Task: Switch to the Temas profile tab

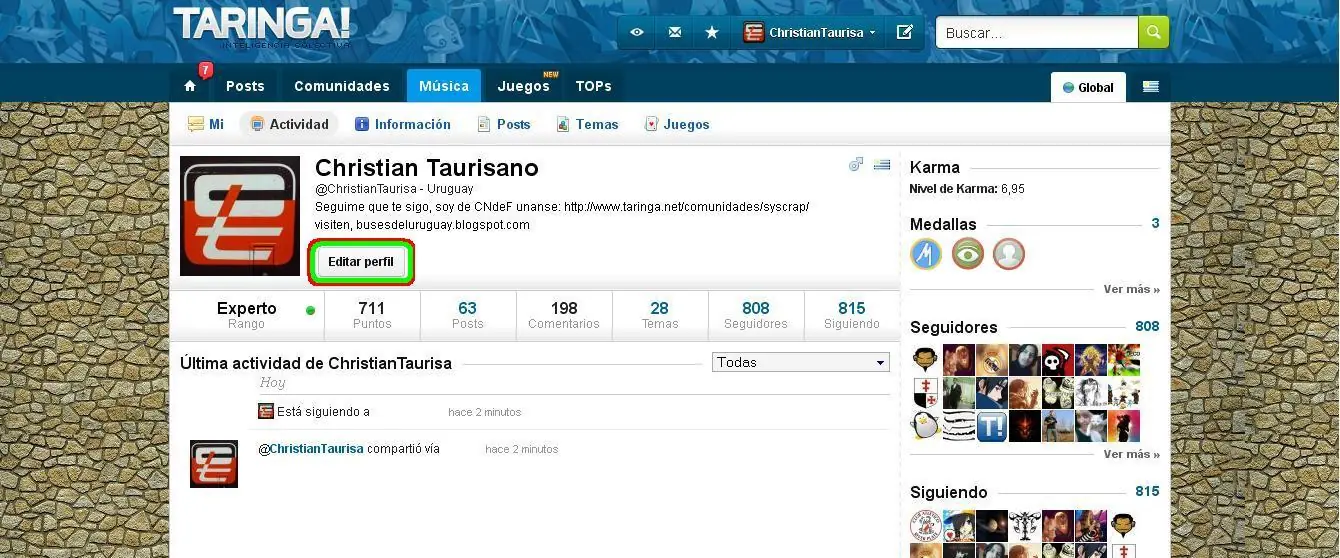Action: pyautogui.click(x=587, y=124)
